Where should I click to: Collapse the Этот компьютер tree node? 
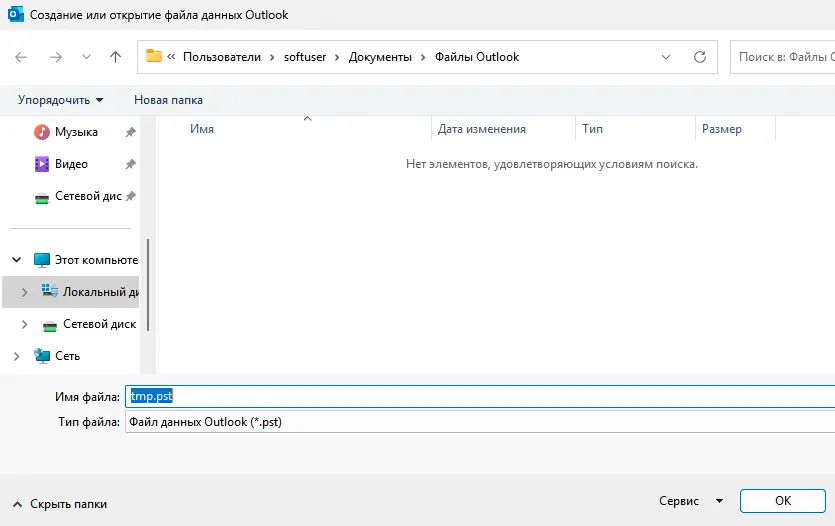(x=17, y=260)
